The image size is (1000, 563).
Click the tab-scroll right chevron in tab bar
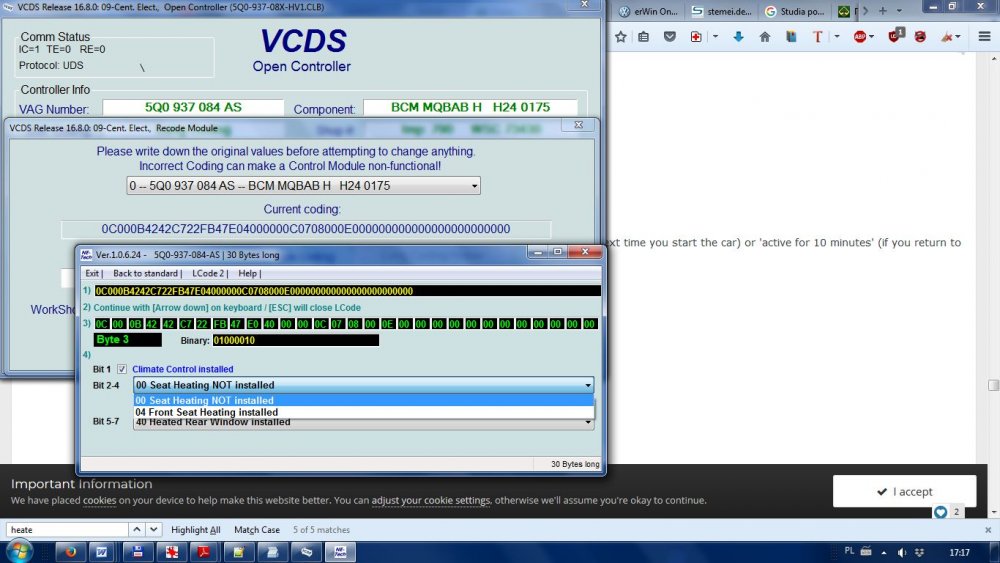[865, 11]
